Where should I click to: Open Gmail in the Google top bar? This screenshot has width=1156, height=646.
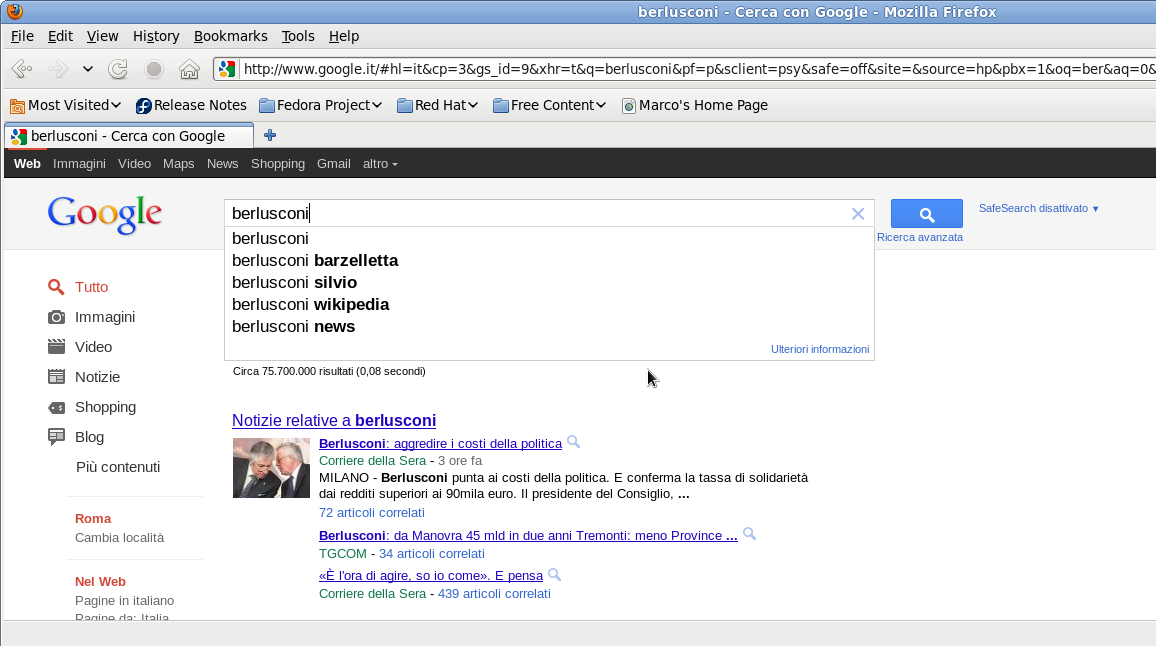point(334,164)
